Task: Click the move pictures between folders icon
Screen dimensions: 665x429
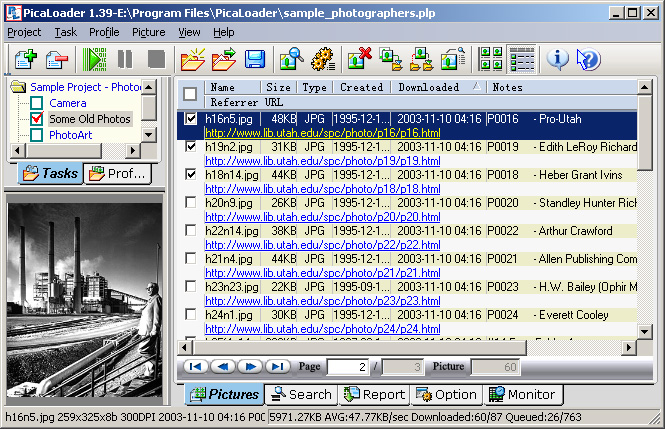Action: pos(422,59)
